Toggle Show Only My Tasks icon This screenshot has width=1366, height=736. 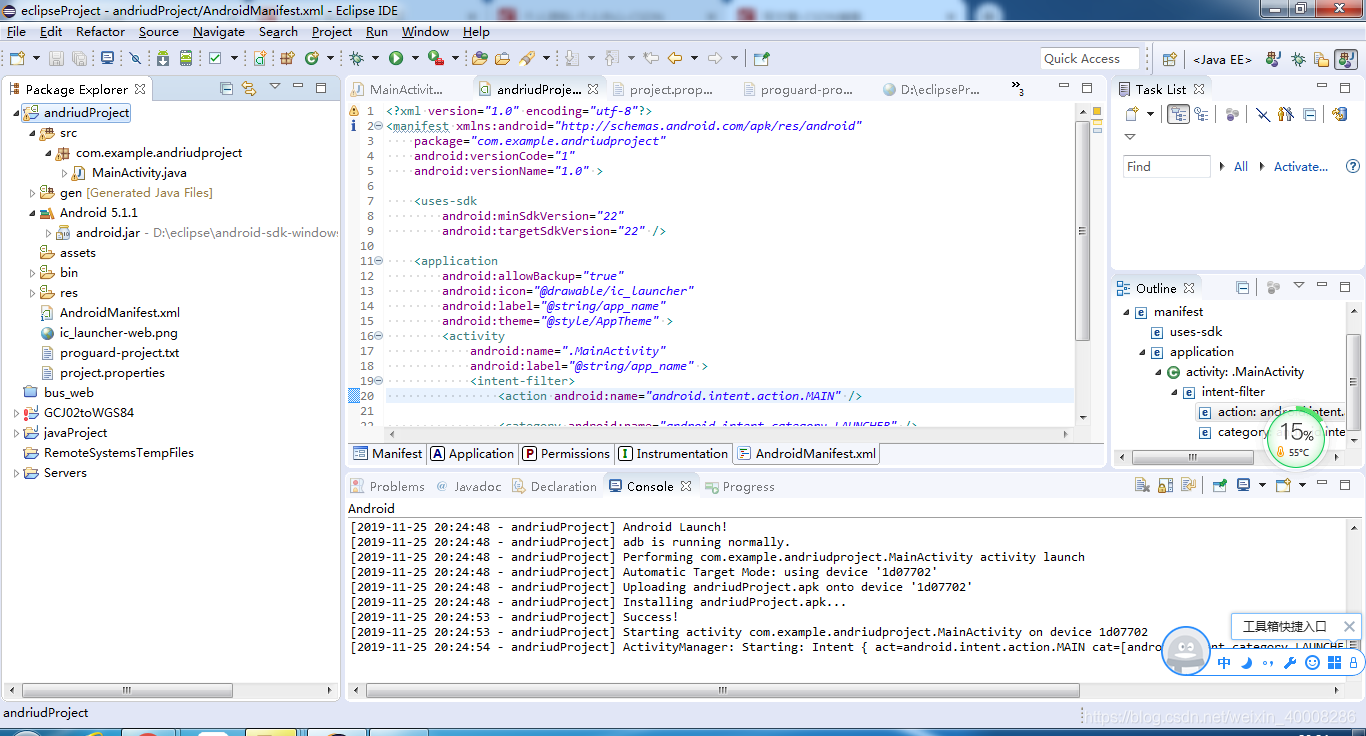tap(1286, 114)
